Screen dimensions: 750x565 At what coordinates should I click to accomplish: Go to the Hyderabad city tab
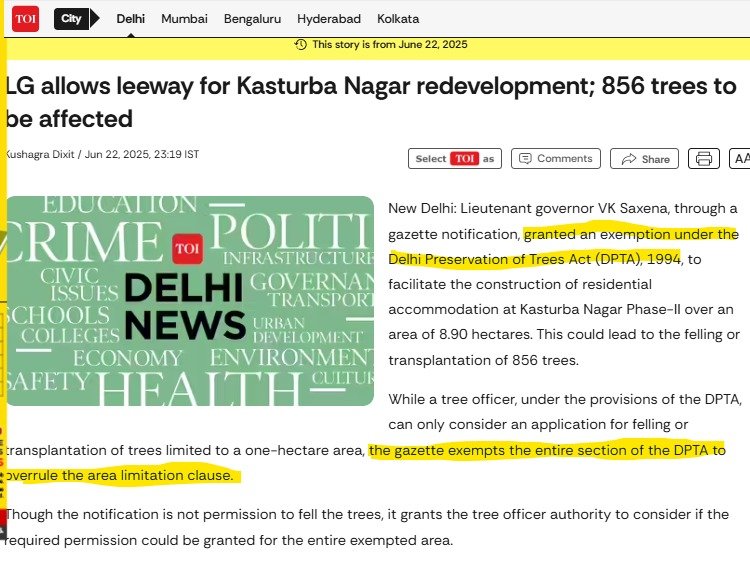[329, 19]
